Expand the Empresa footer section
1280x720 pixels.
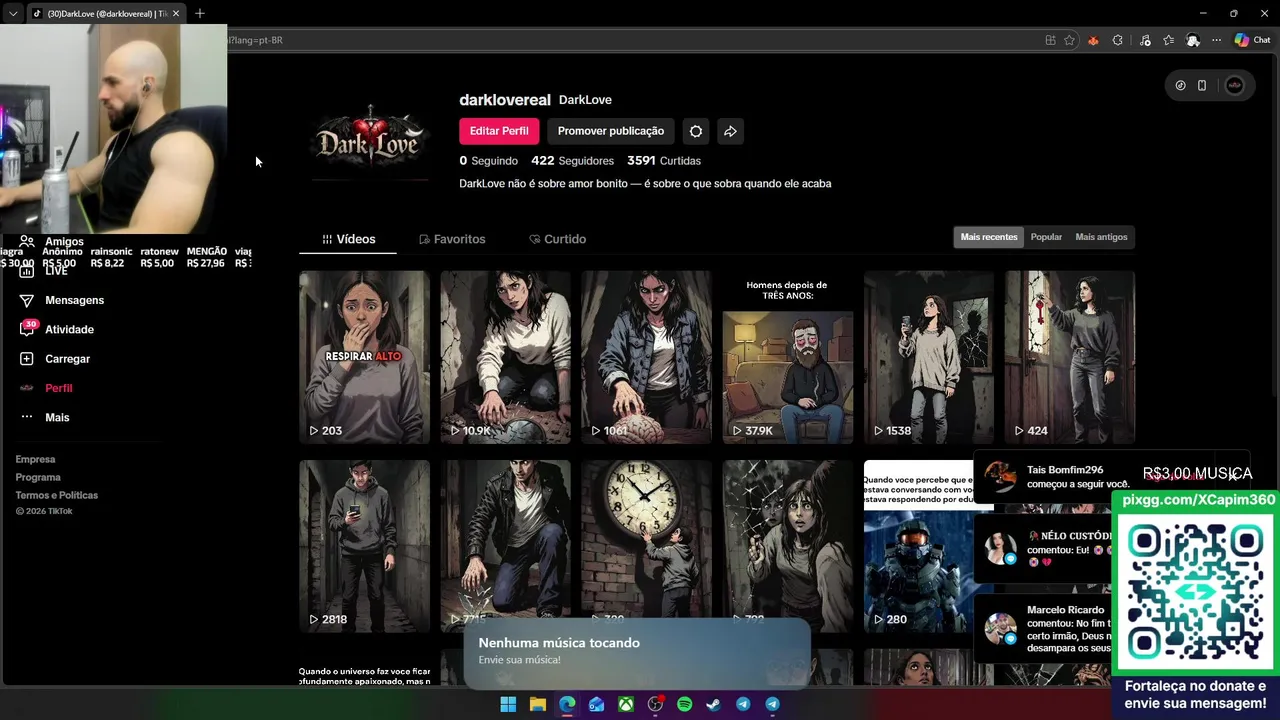pos(35,459)
